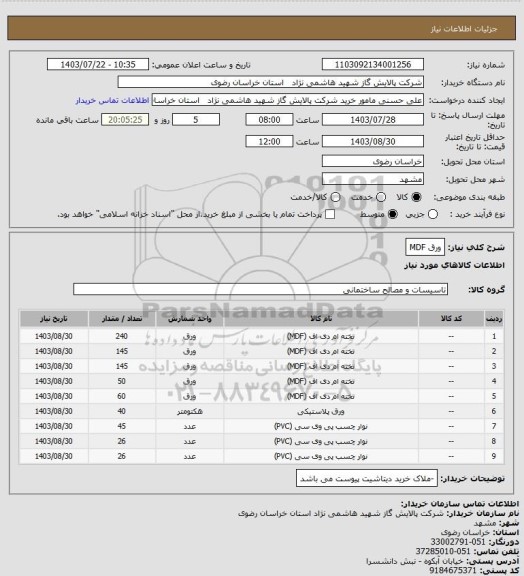Image resolution: width=524 pixels, height=576 pixels.
Task: Click the validity hour field 12:00
Action: 269,141
